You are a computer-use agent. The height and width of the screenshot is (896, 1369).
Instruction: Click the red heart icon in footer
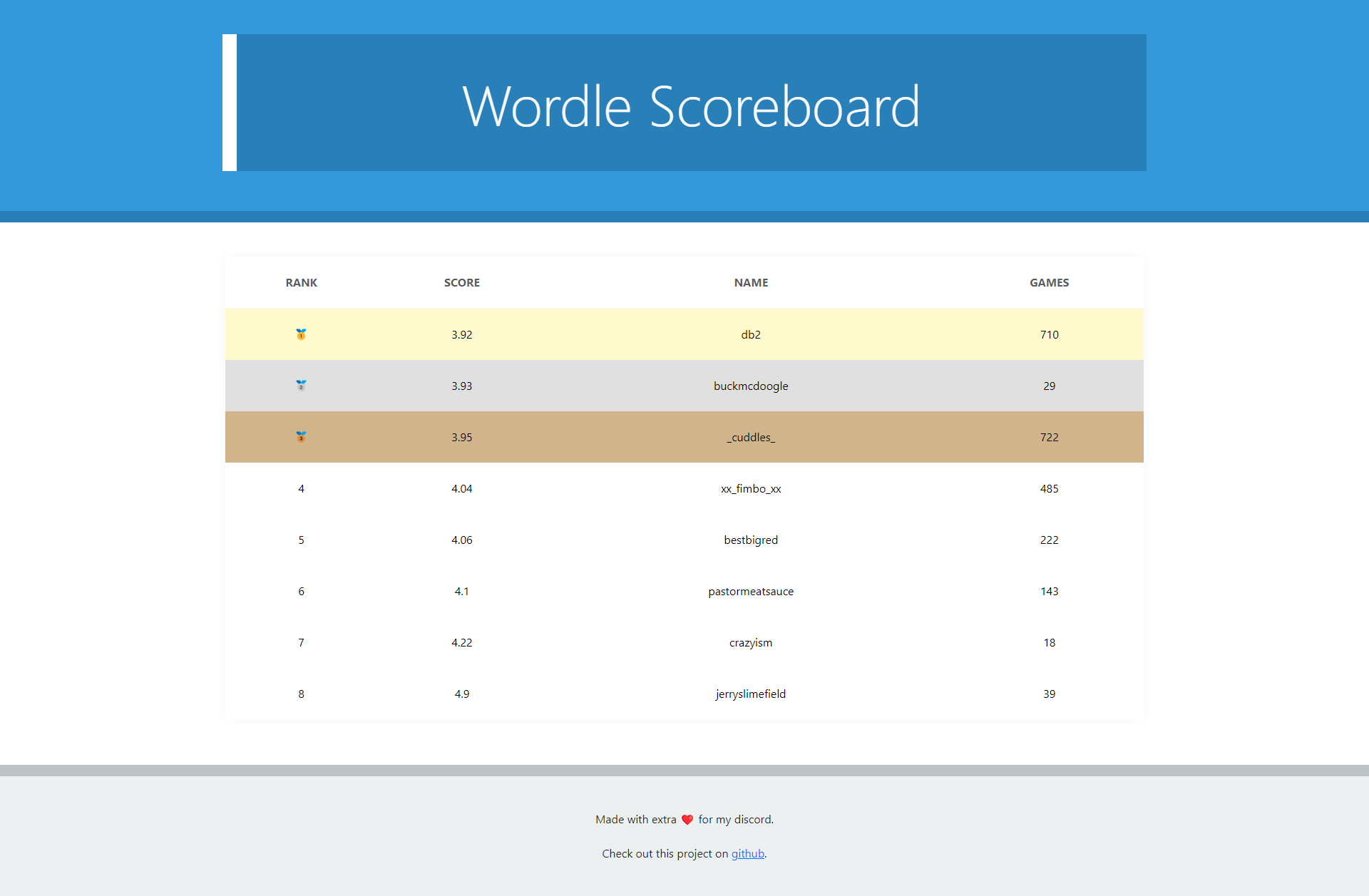click(x=687, y=820)
